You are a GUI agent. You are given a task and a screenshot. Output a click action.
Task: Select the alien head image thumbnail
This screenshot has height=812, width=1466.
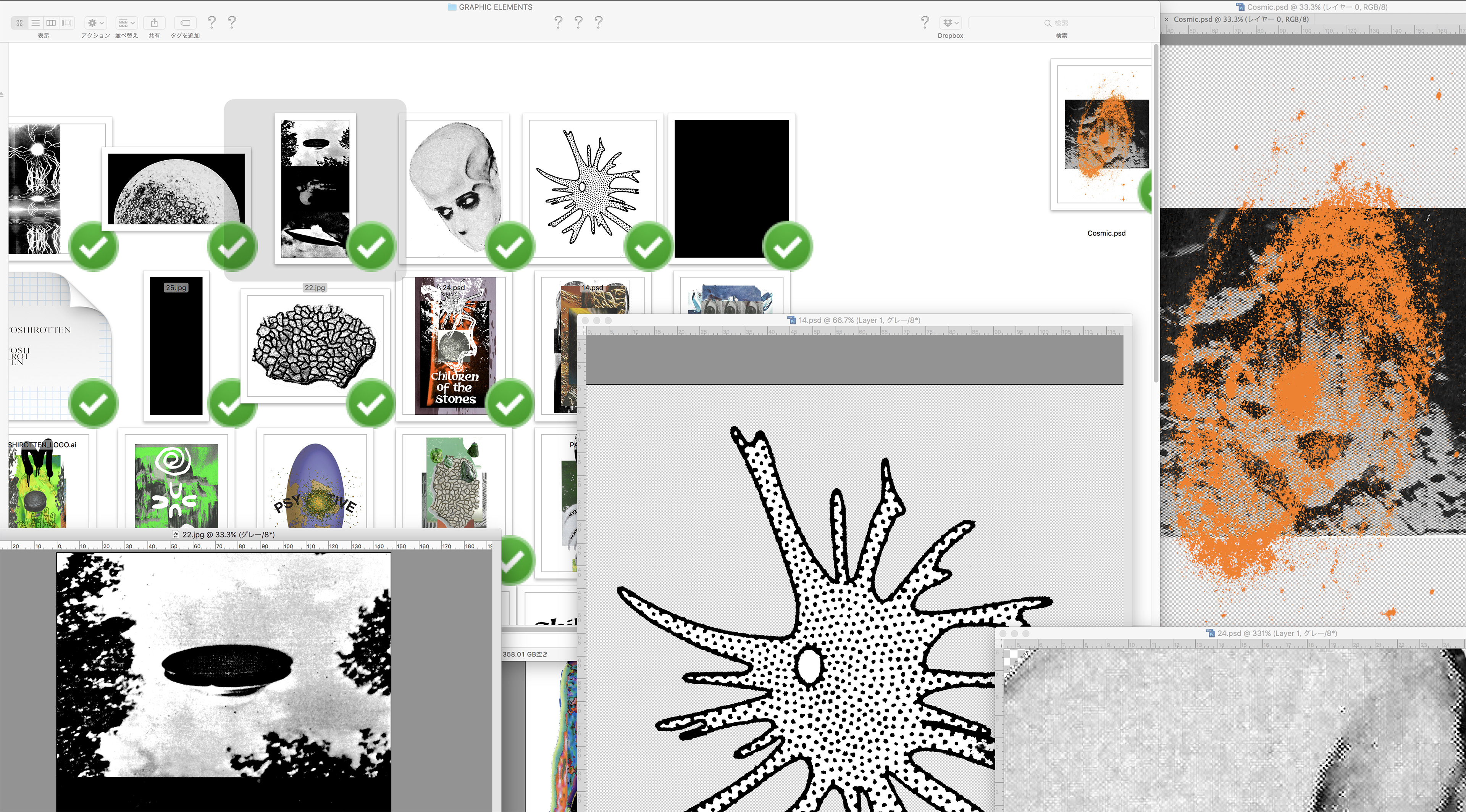coord(454,185)
